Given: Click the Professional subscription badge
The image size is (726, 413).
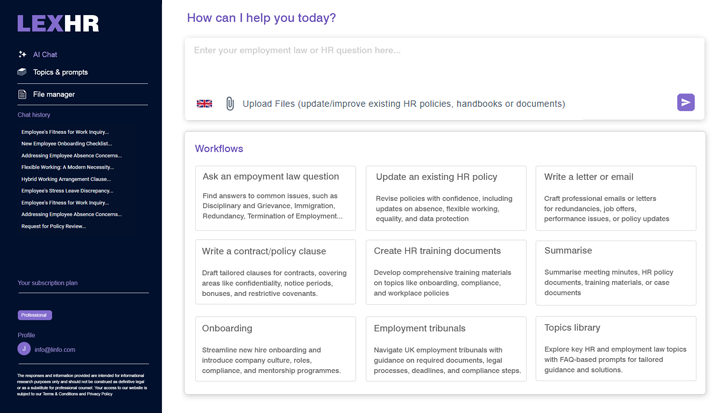Looking at the screenshot, I should pyautogui.click(x=35, y=315).
